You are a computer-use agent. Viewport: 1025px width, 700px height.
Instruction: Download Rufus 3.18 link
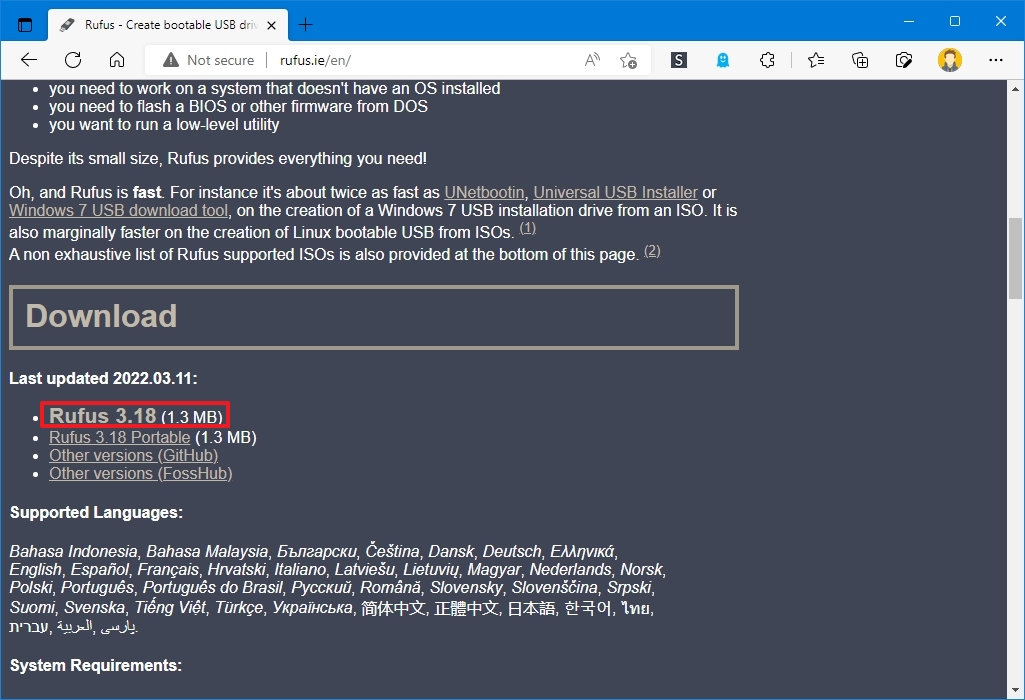tap(103, 416)
